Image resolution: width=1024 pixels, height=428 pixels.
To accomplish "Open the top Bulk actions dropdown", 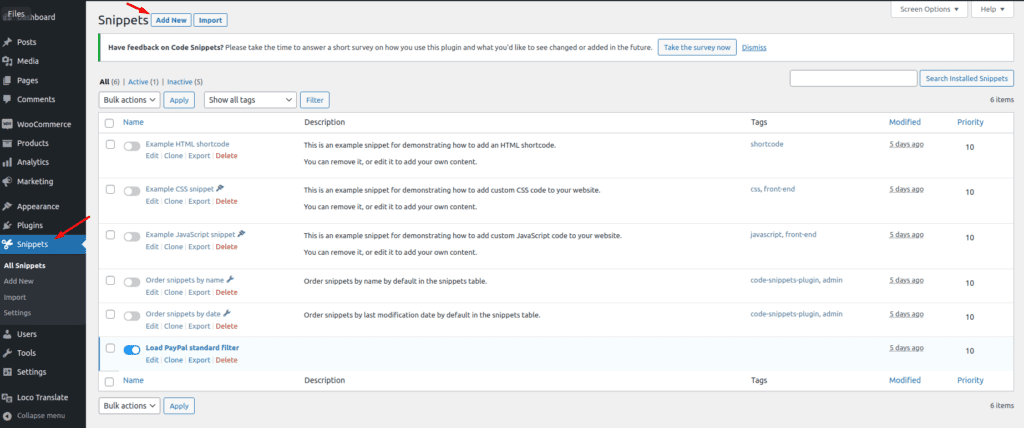I will (129, 100).
